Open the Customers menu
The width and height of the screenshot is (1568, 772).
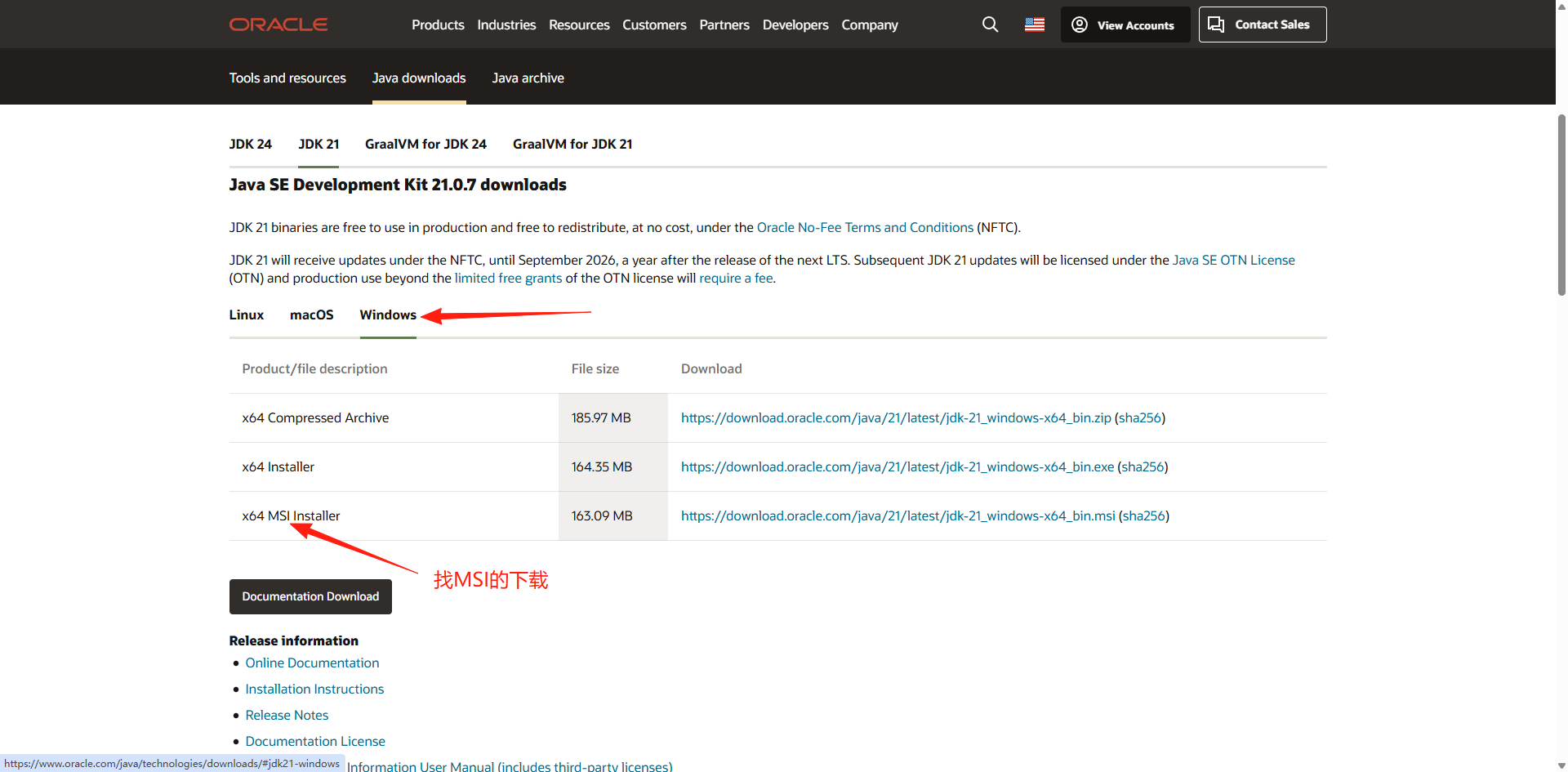654,25
